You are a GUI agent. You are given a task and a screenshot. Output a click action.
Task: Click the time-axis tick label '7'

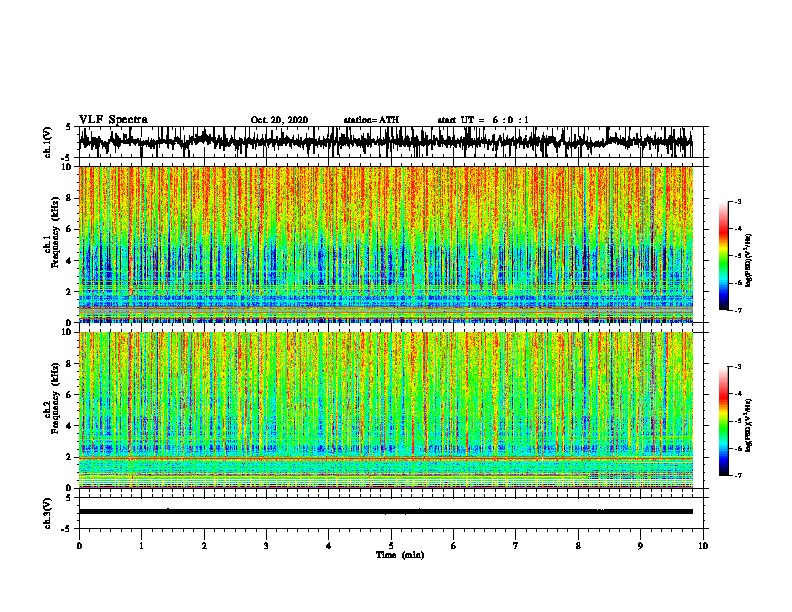point(516,546)
